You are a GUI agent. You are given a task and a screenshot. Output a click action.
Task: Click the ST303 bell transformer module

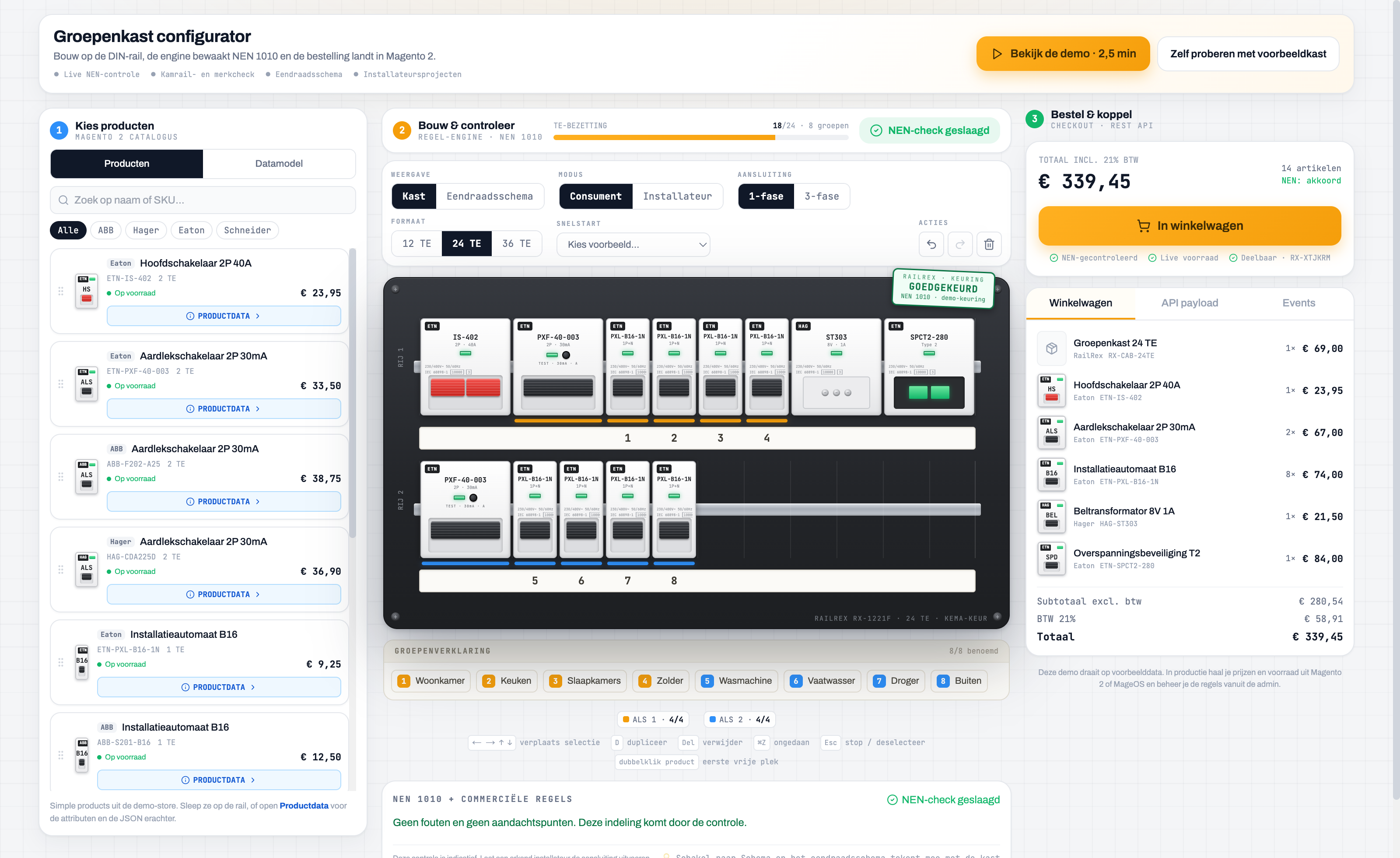836,367
